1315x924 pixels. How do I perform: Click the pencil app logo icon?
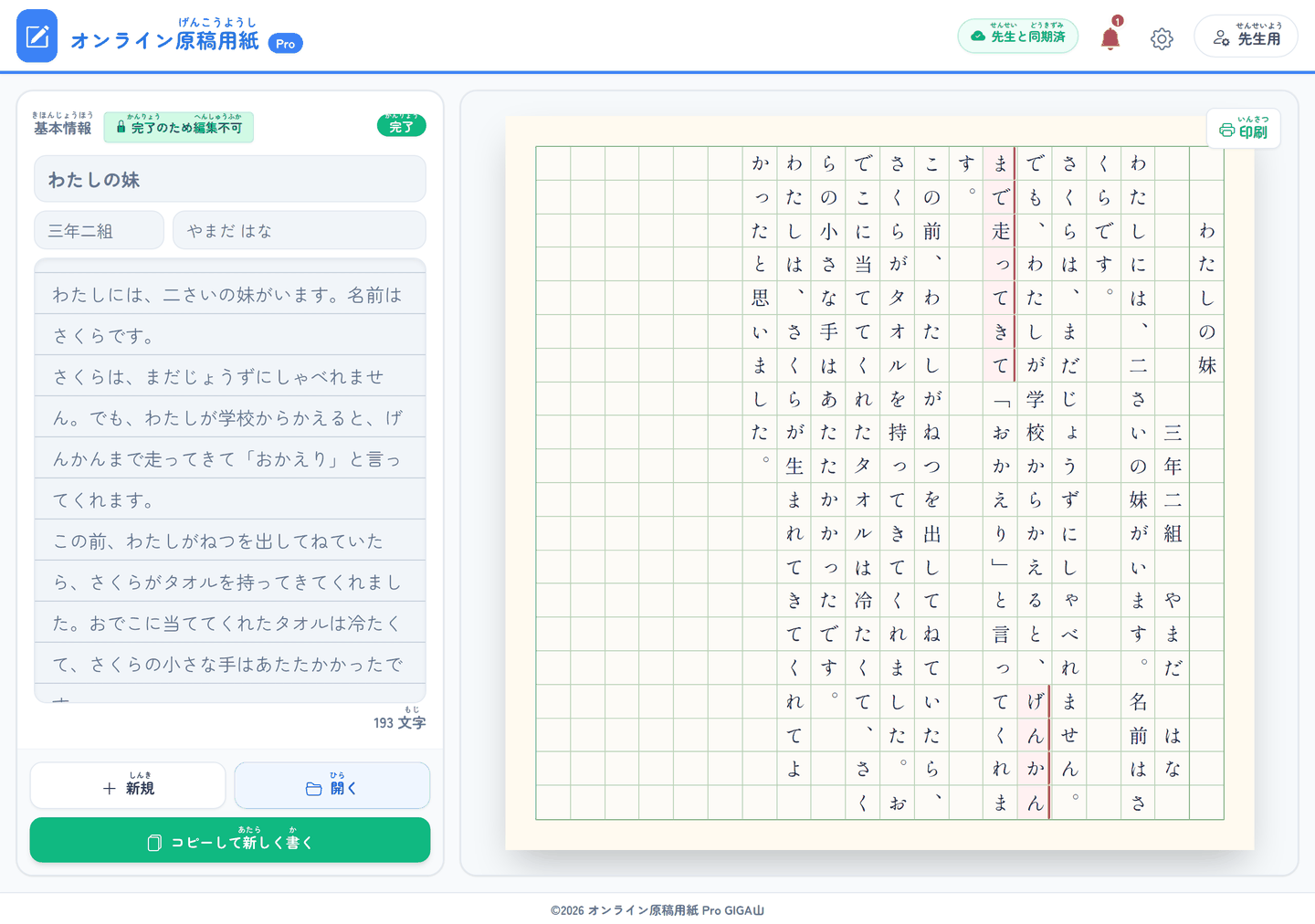click(37, 36)
